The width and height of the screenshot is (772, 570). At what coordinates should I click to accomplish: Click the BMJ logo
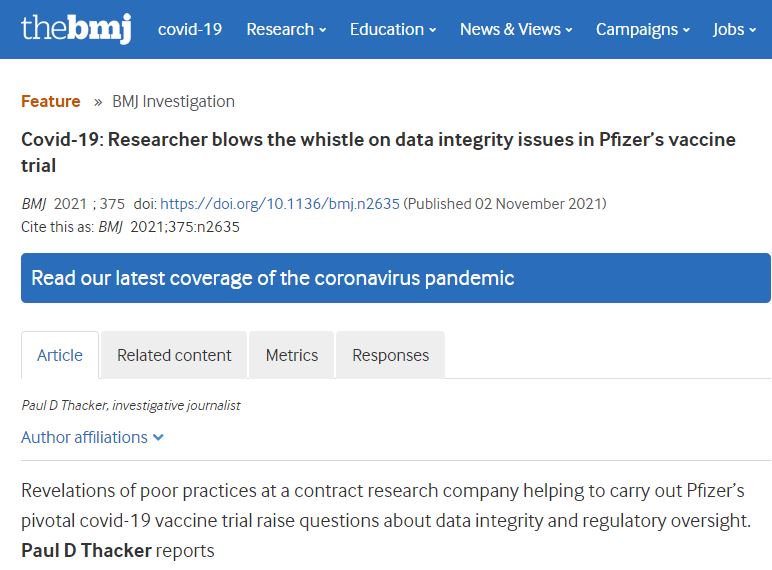click(76, 28)
